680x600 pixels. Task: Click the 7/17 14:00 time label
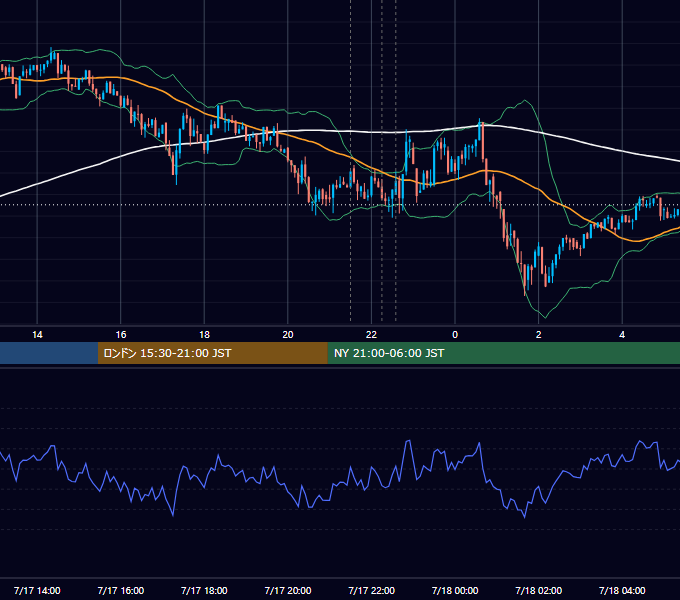click(x=37, y=590)
